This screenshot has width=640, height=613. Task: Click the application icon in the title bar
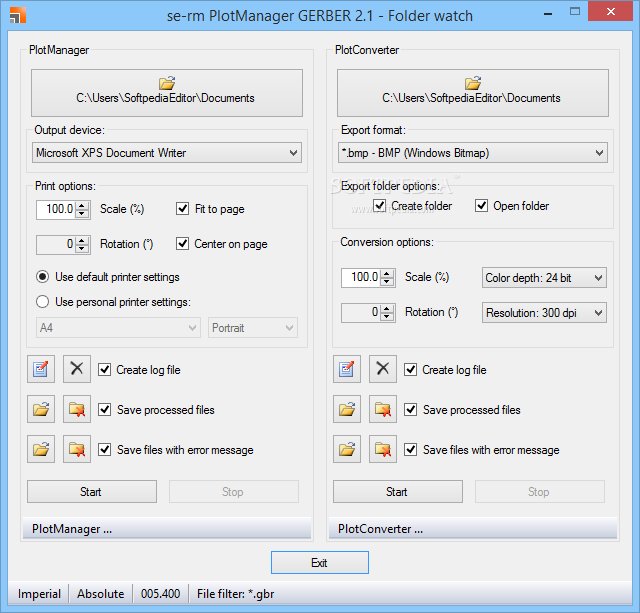[x=18, y=16]
